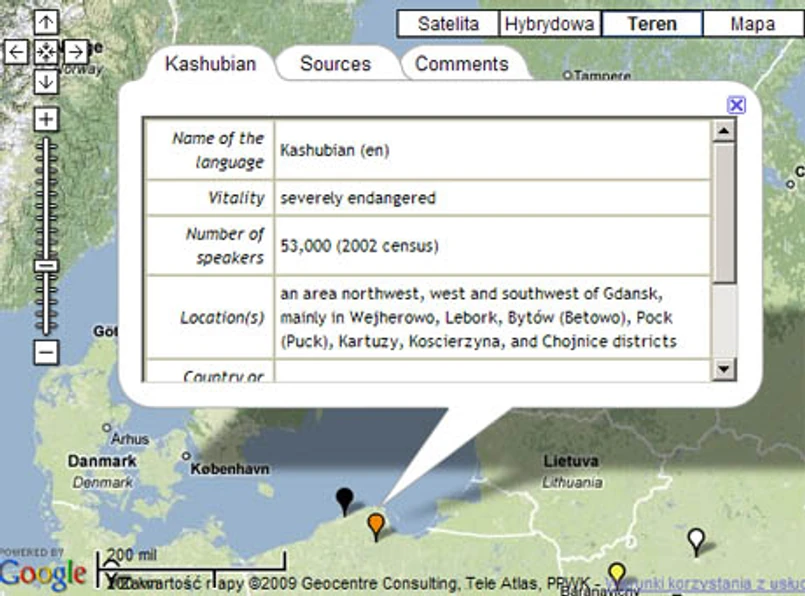Image resolution: width=805 pixels, height=596 pixels.
Task: Select the white map marker in the east
Action: 696,543
